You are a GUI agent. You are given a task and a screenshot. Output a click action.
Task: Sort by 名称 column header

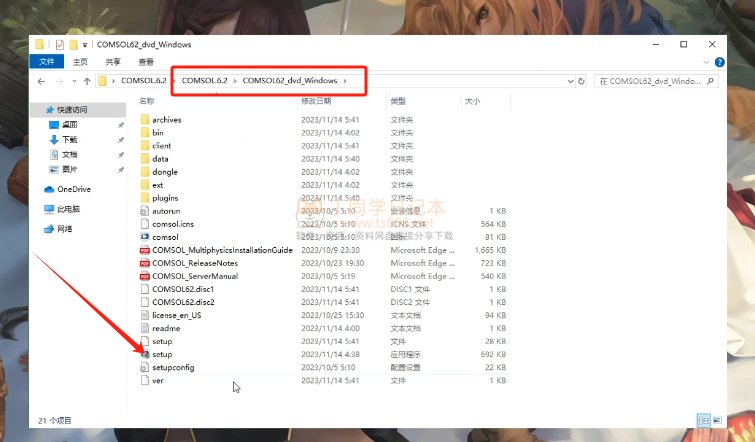146,101
